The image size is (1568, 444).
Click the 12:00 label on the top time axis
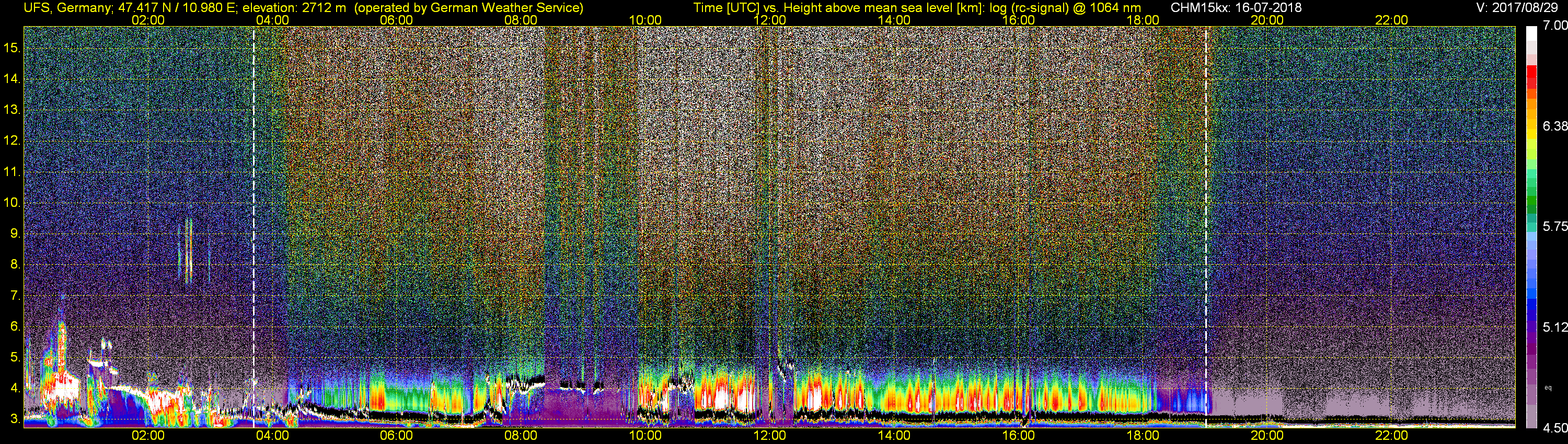769,20
